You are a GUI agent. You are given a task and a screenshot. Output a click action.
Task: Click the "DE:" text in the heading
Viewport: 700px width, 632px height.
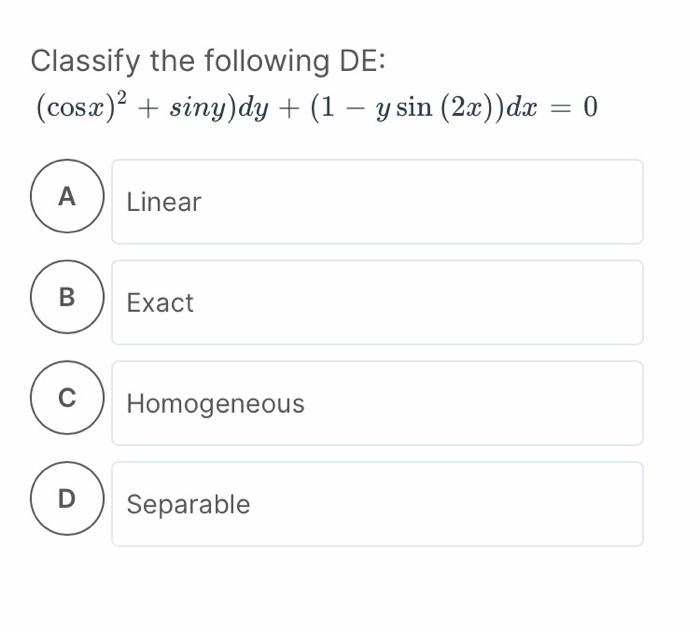(361, 62)
